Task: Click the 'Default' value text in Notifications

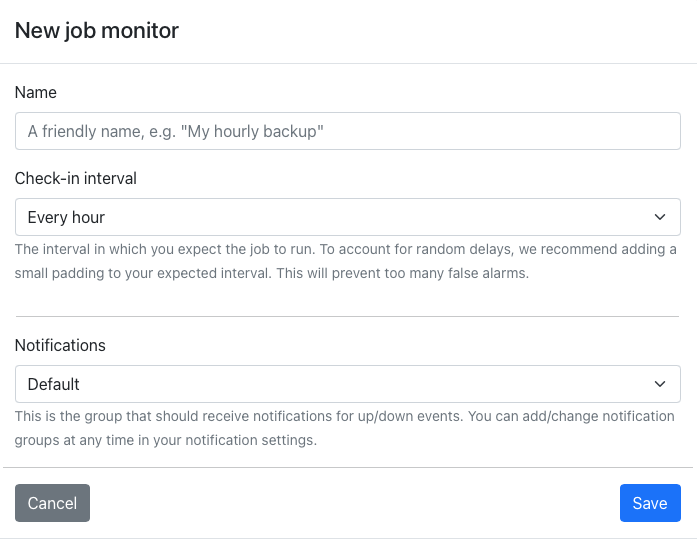Action: click(53, 385)
